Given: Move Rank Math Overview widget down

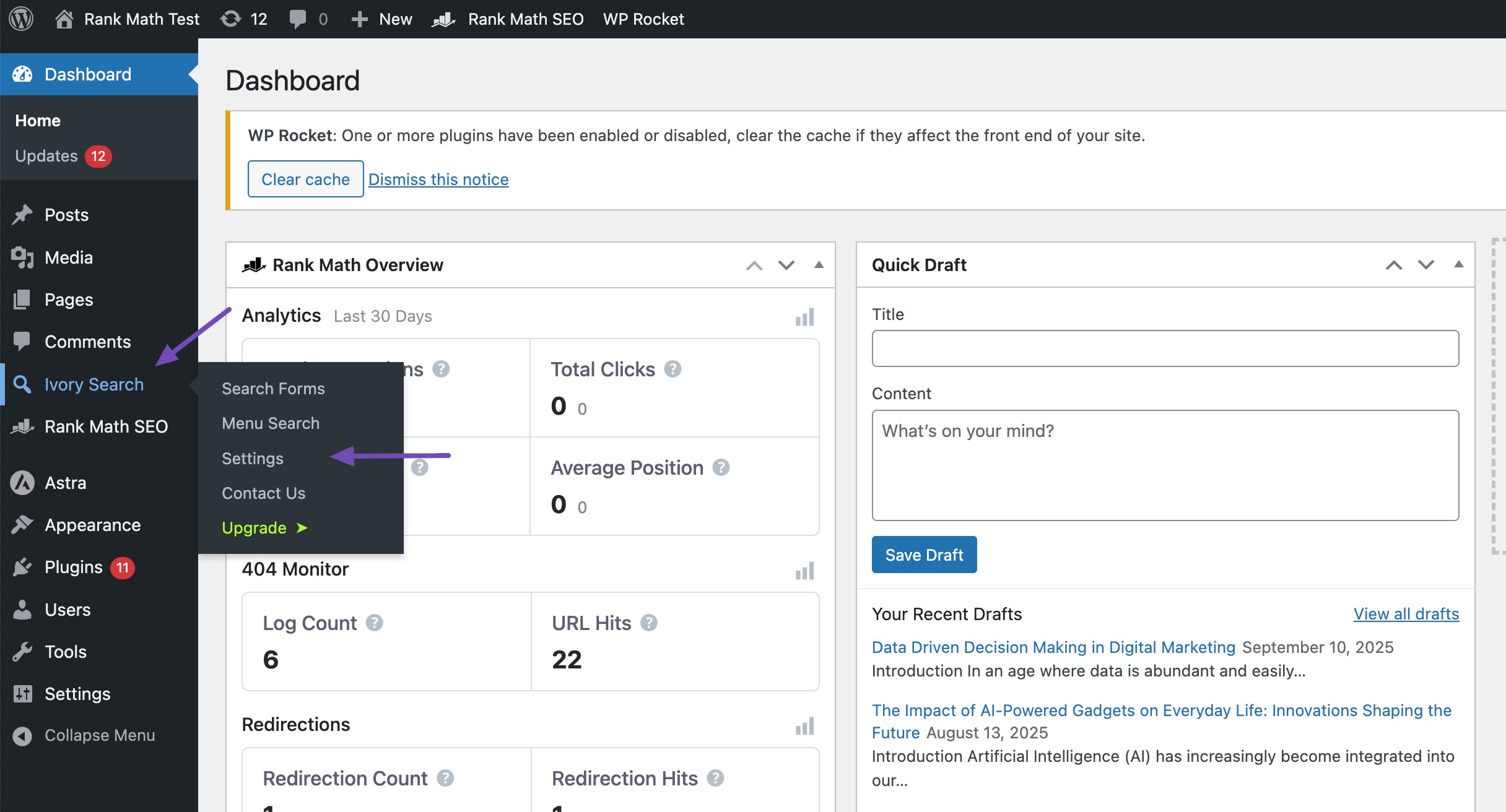Looking at the screenshot, I should [x=786, y=266].
